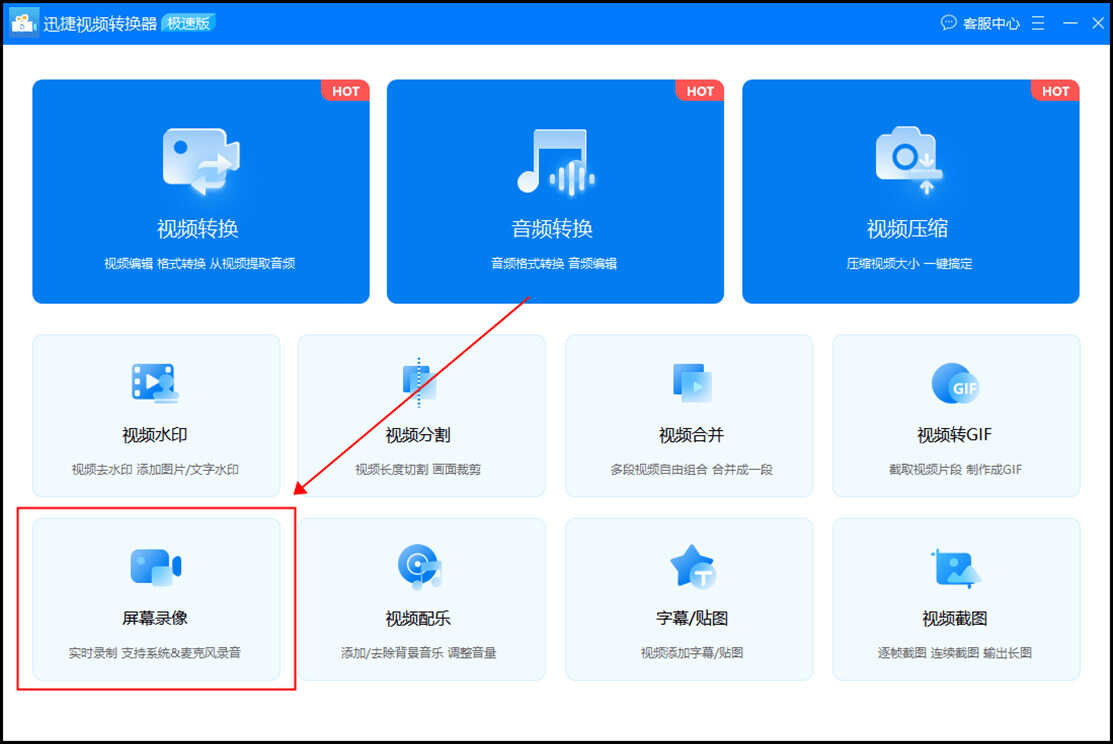Viewport: 1113px width, 744px height.
Task: Click description 压缩视频大小 一键搞定
Action: 909,263
